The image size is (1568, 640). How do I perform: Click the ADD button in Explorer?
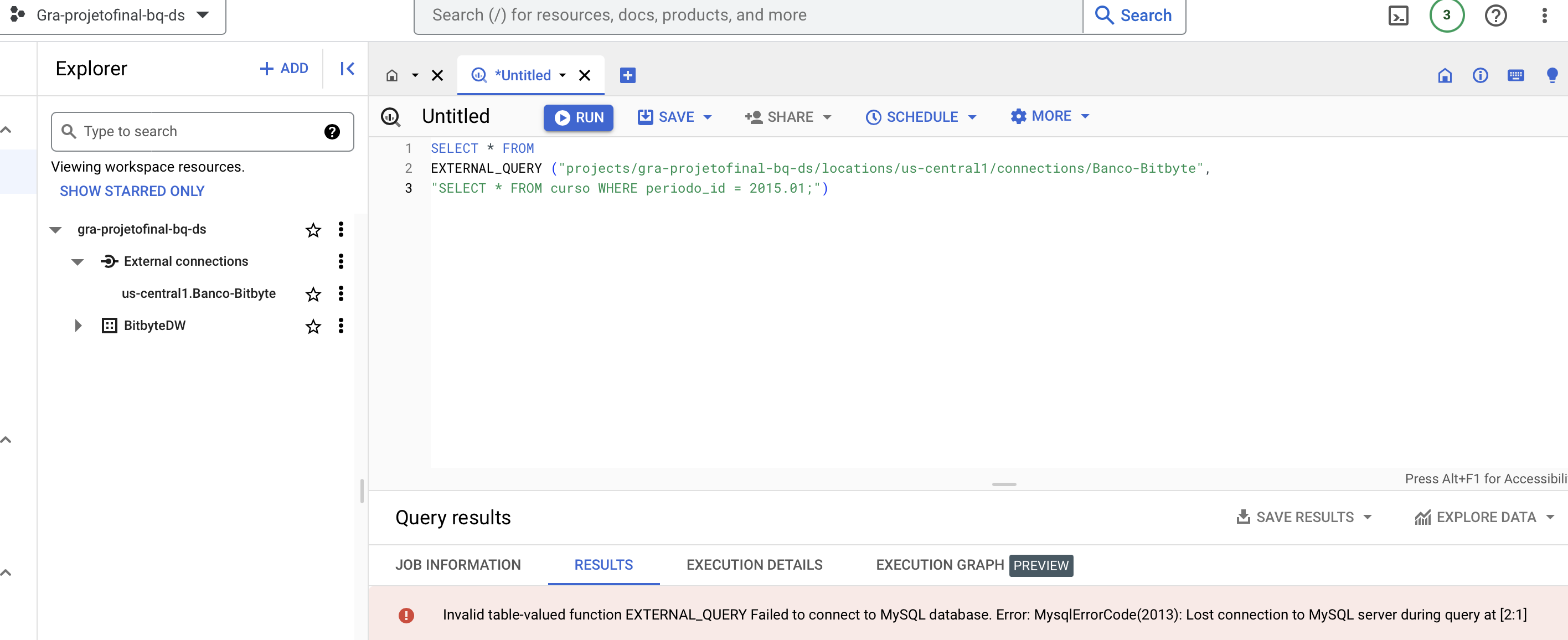(283, 69)
